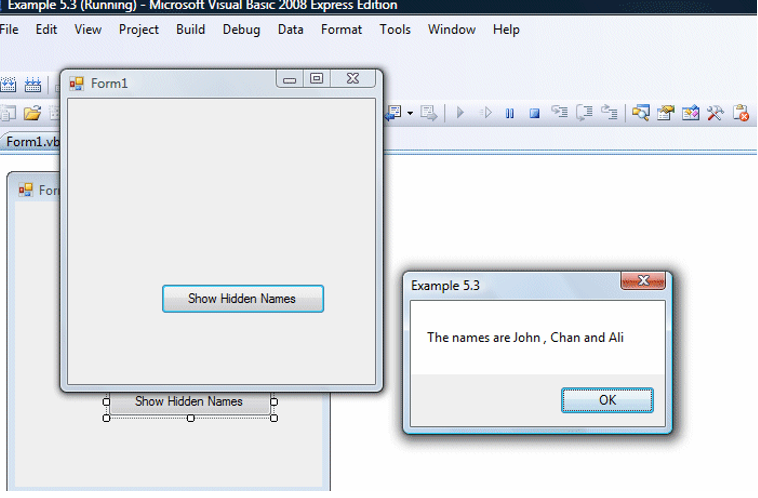The width and height of the screenshot is (758, 498).
Task: Open Solution Explorer from toolbar
Action: pos(641,113)
